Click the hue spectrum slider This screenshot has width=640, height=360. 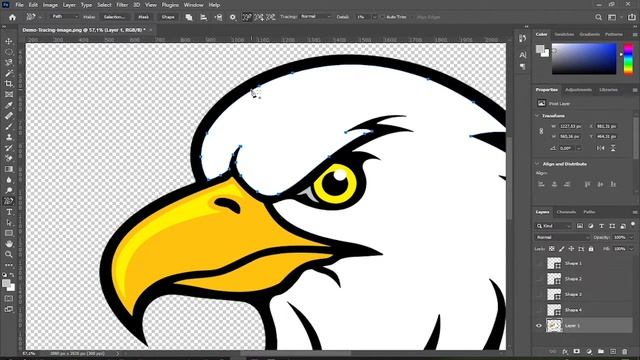click(629, 59)
